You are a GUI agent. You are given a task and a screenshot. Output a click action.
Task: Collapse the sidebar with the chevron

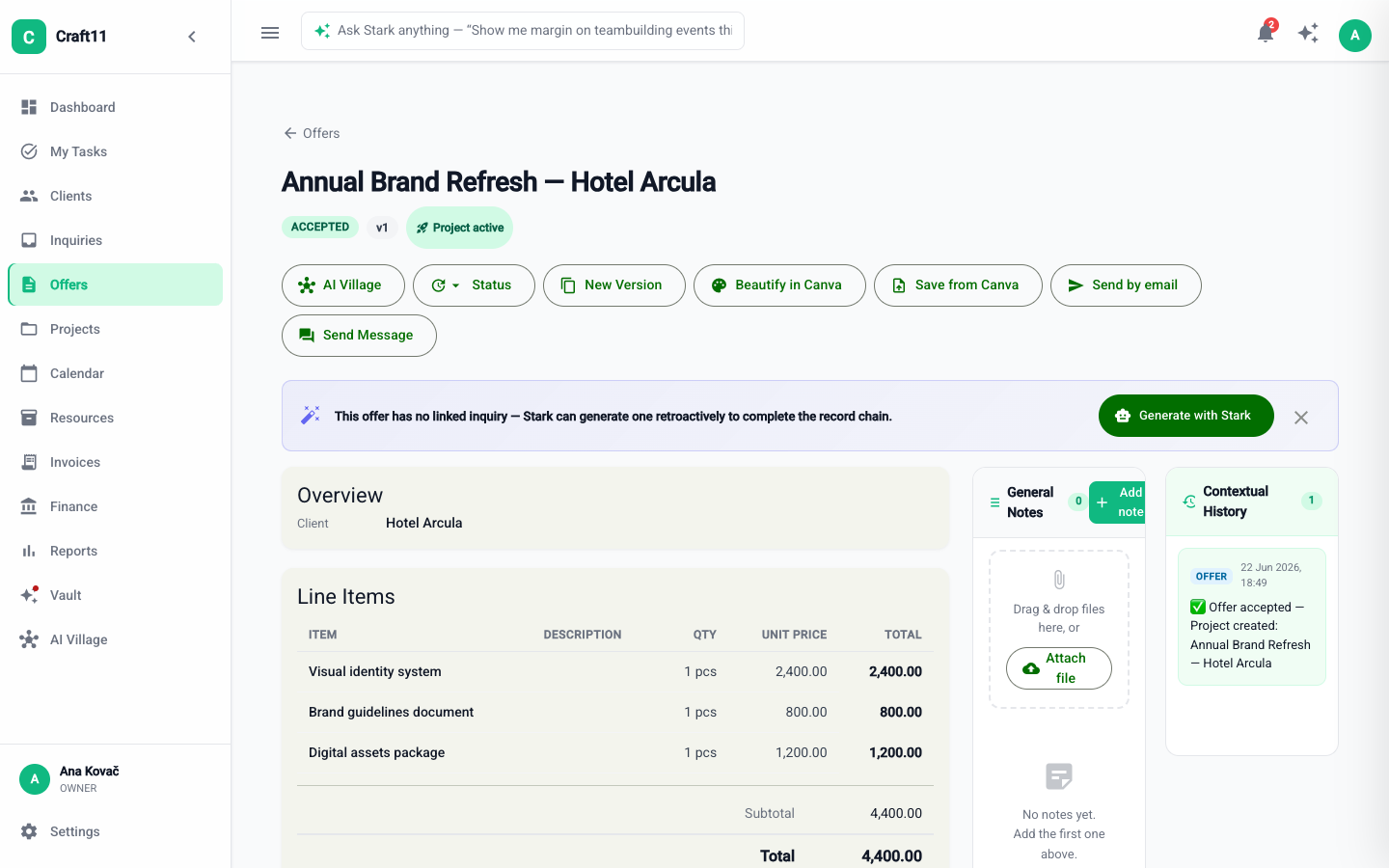[x=192, y=37]
